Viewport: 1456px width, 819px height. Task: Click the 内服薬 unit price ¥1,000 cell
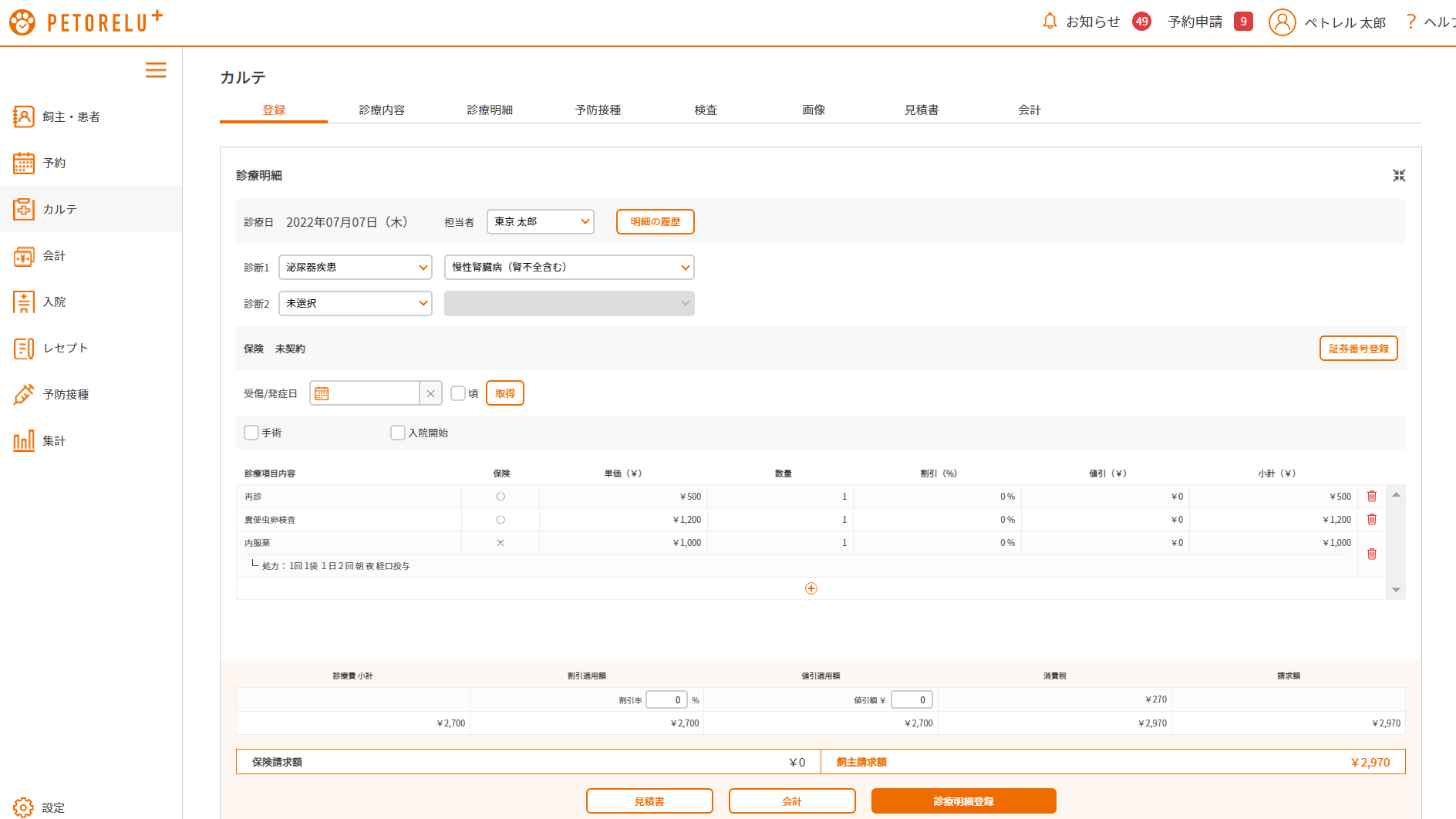click(x=623, y=543)
